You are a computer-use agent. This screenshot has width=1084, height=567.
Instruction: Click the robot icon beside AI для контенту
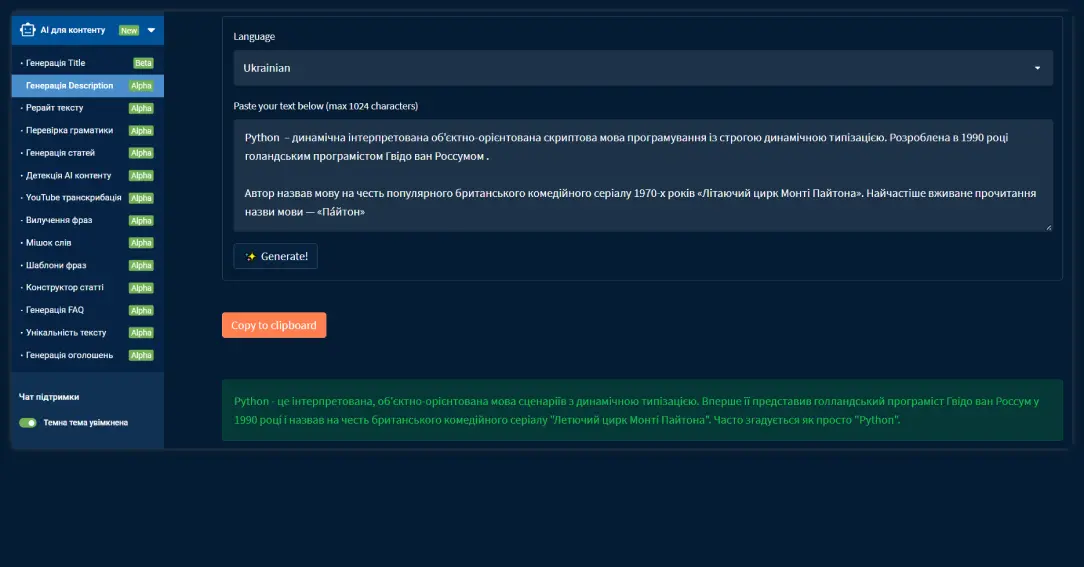point(28,30)
